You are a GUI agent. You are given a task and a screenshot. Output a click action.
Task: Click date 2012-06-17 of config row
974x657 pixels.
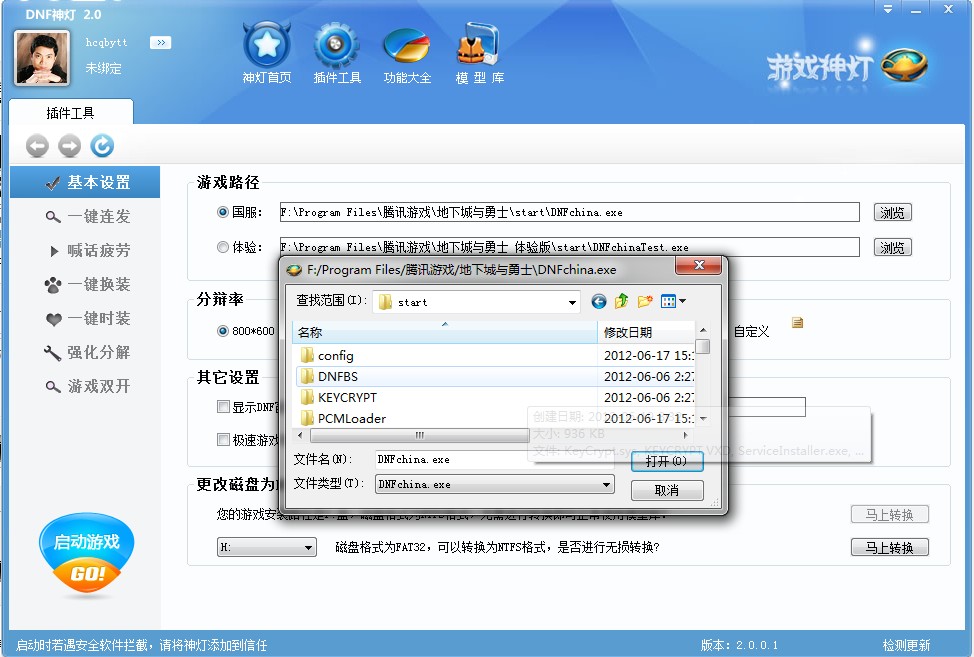click(x=648, y=355)
